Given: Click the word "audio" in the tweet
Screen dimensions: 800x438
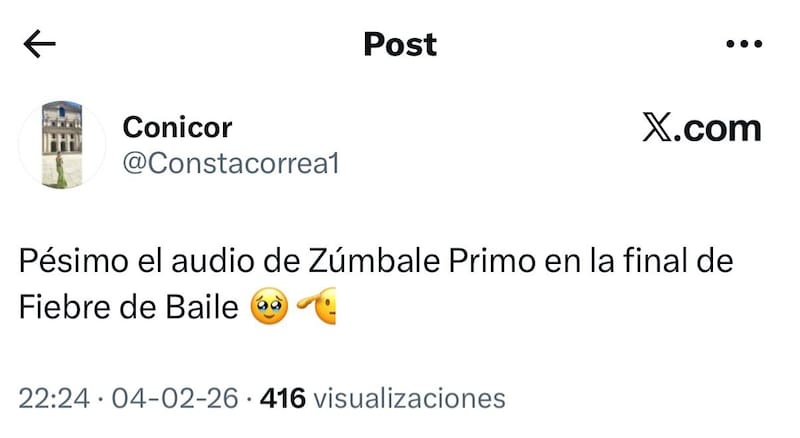Looking at the screenshot, I should click(x=213, y=261).
